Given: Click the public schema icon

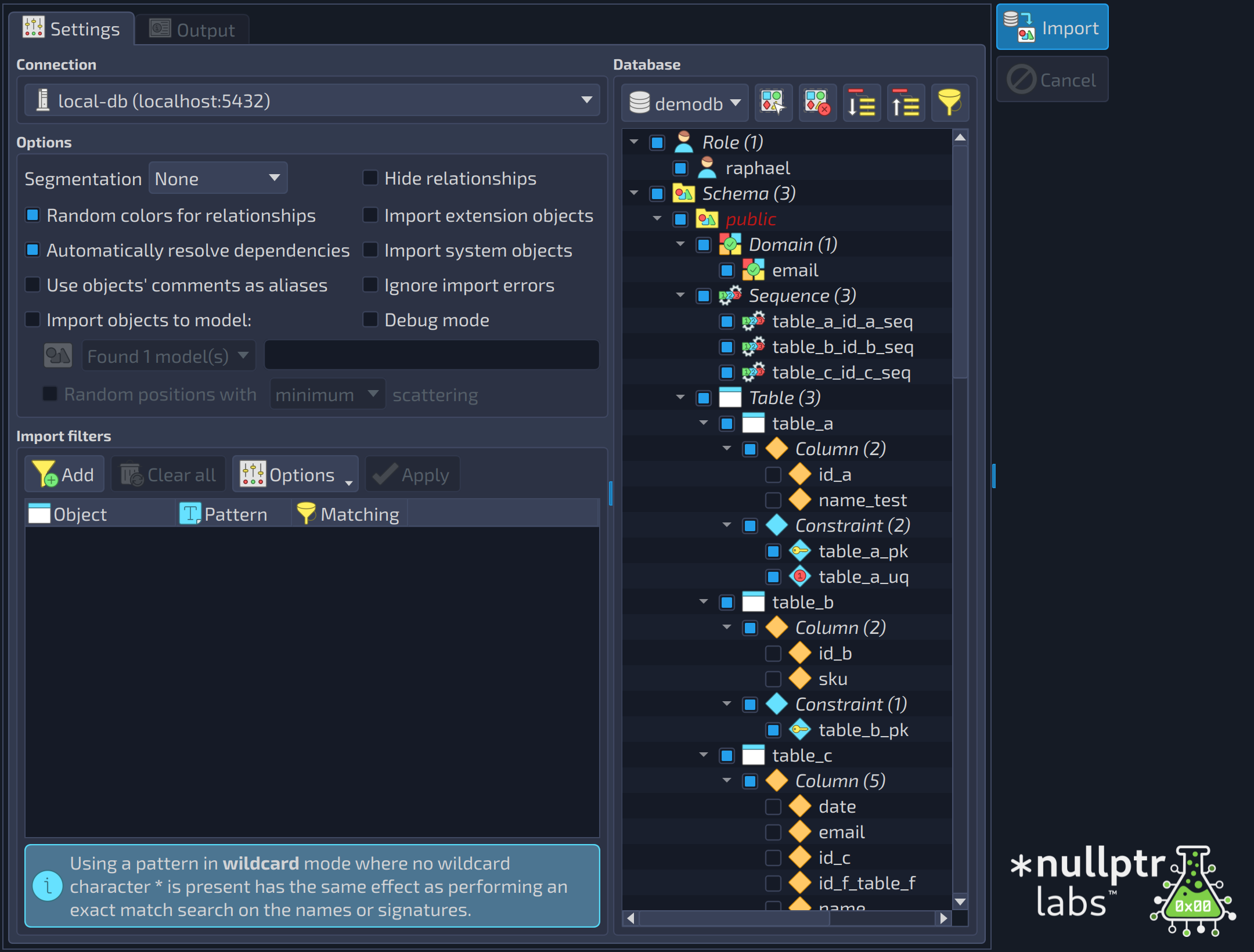Looking at the screenshot, I should tap(707, 219).
